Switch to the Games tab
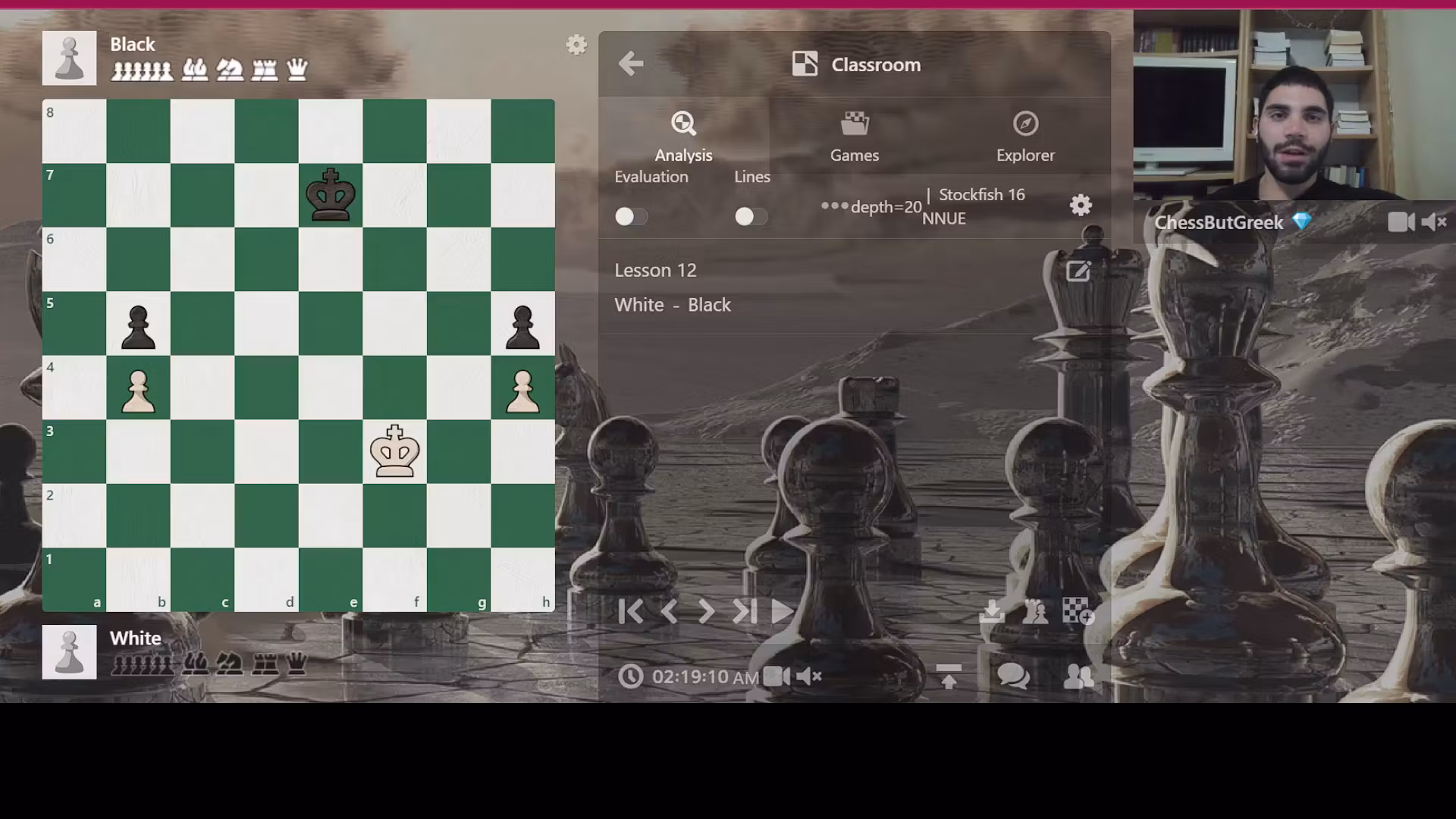The height and width of the screenshot is (819, 1456). click(x=854, y=137)
